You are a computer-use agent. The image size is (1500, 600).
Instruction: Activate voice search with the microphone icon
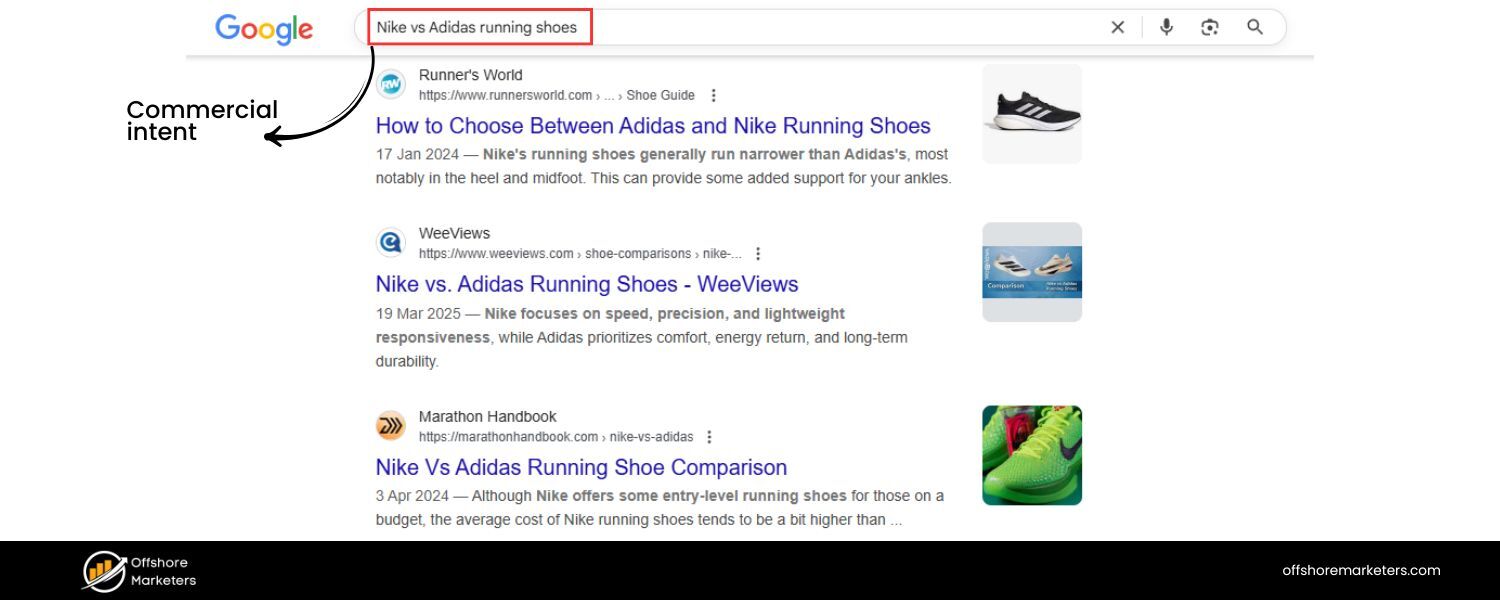coord(1166,27)
